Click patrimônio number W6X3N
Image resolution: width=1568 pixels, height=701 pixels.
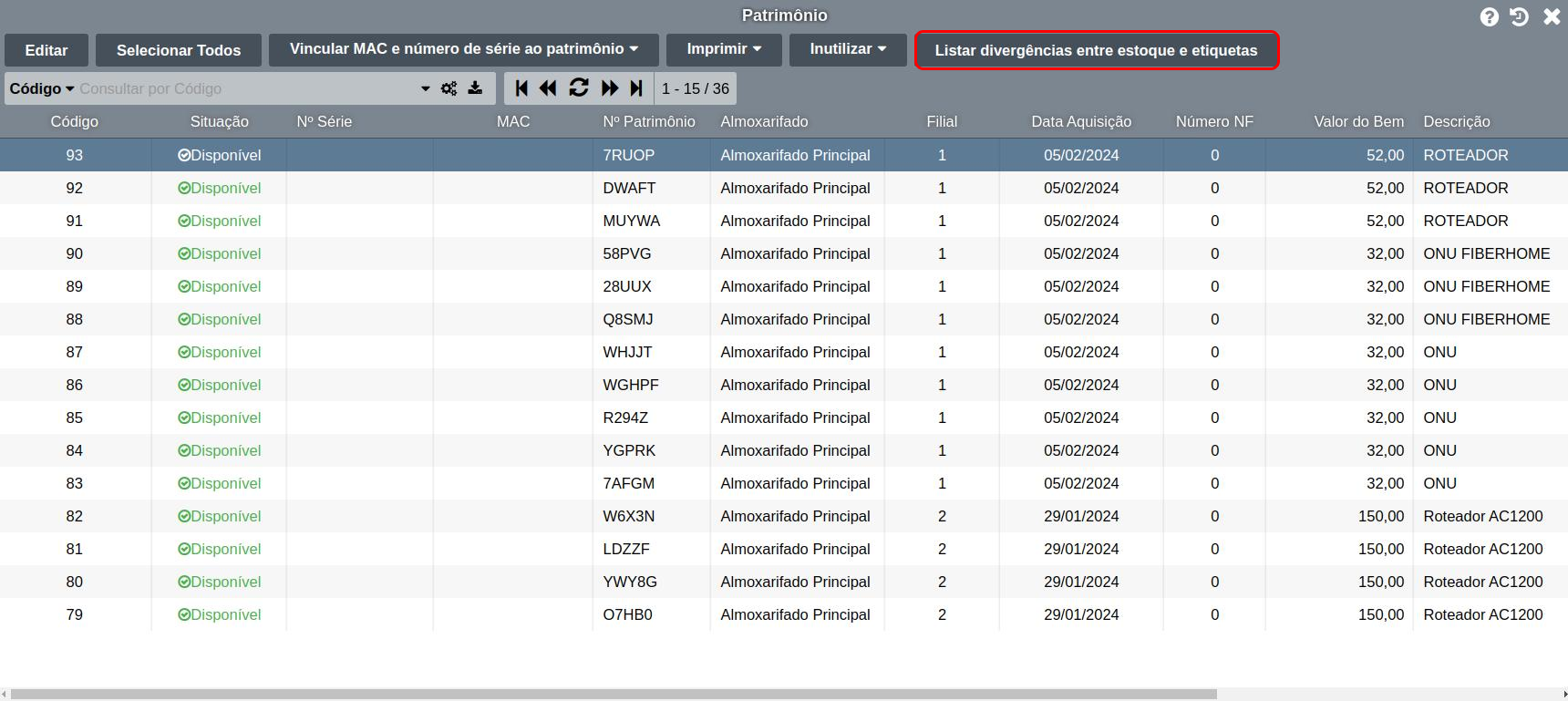tap(629, 516)
